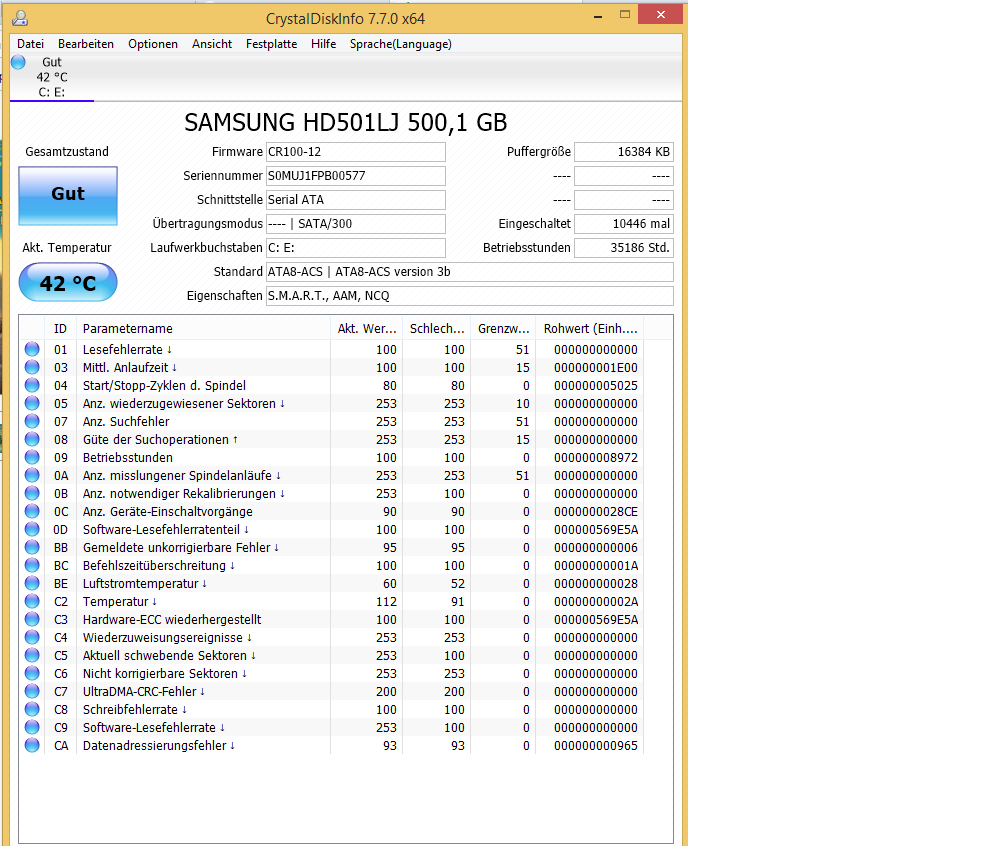Screen dimensions: 1008x846
Task: Click status orb for Geräte-Einschaltvorgänge row
Action: [32, 511]
